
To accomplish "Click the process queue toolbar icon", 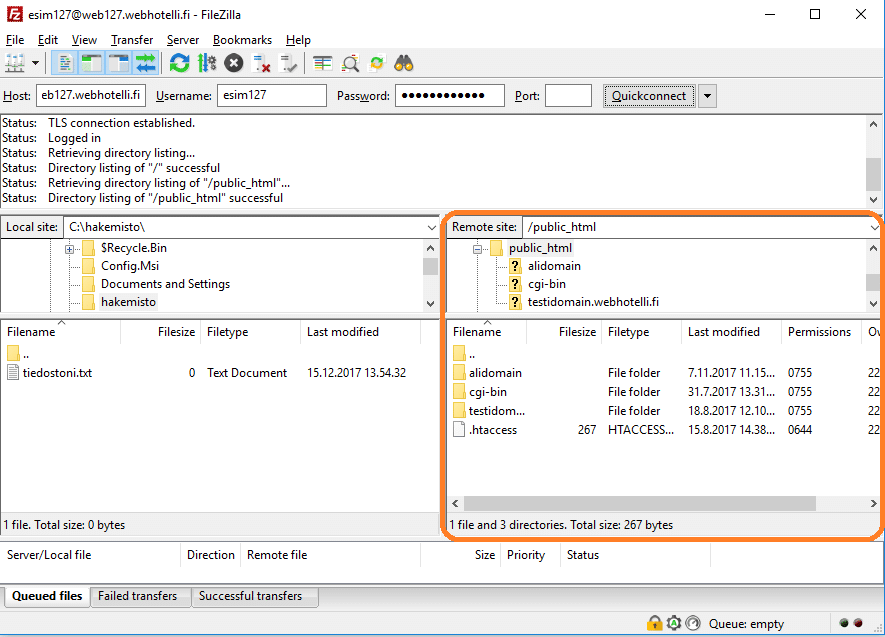I will (x=207, y=63).
